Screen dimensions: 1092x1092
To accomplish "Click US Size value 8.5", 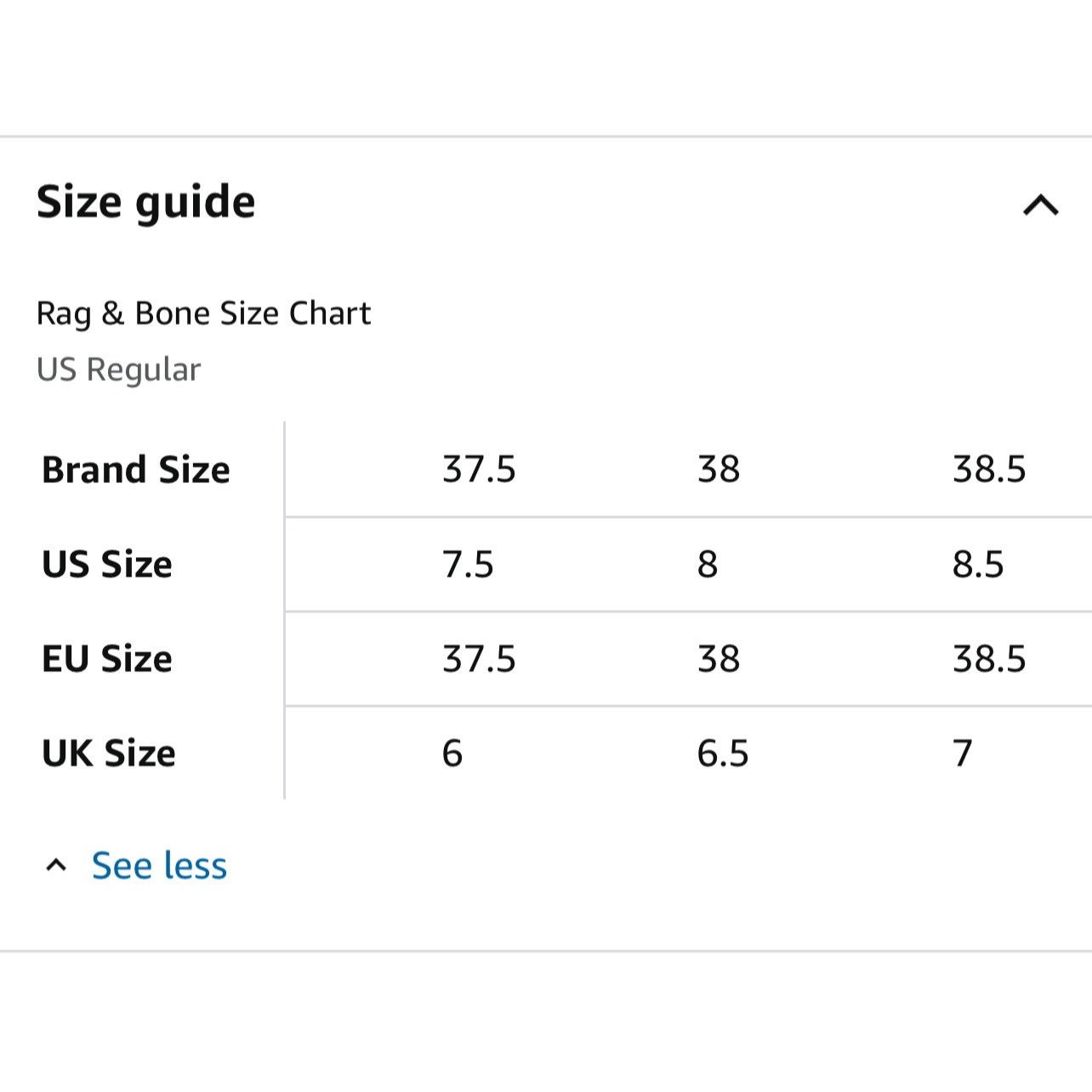I will pos(978,564).
